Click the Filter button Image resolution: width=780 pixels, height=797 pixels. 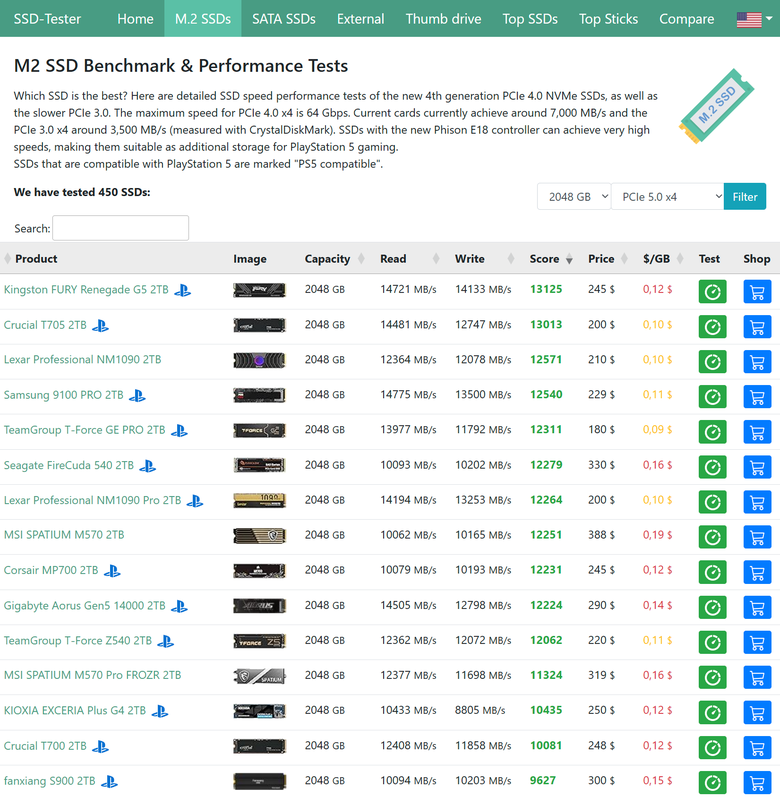point(744,197)
